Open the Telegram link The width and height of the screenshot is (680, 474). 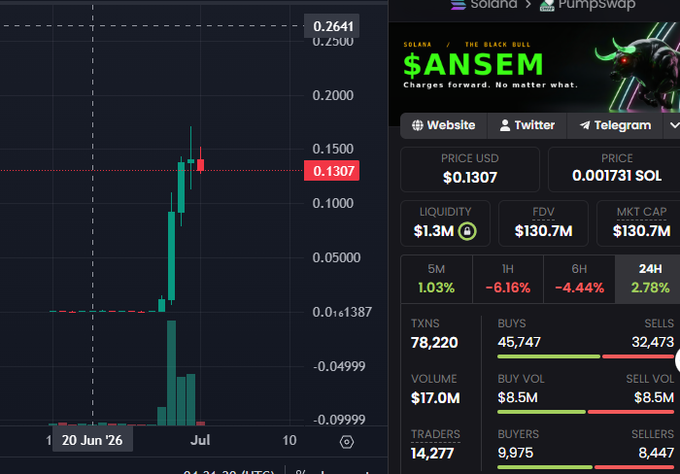click(615, 125)
